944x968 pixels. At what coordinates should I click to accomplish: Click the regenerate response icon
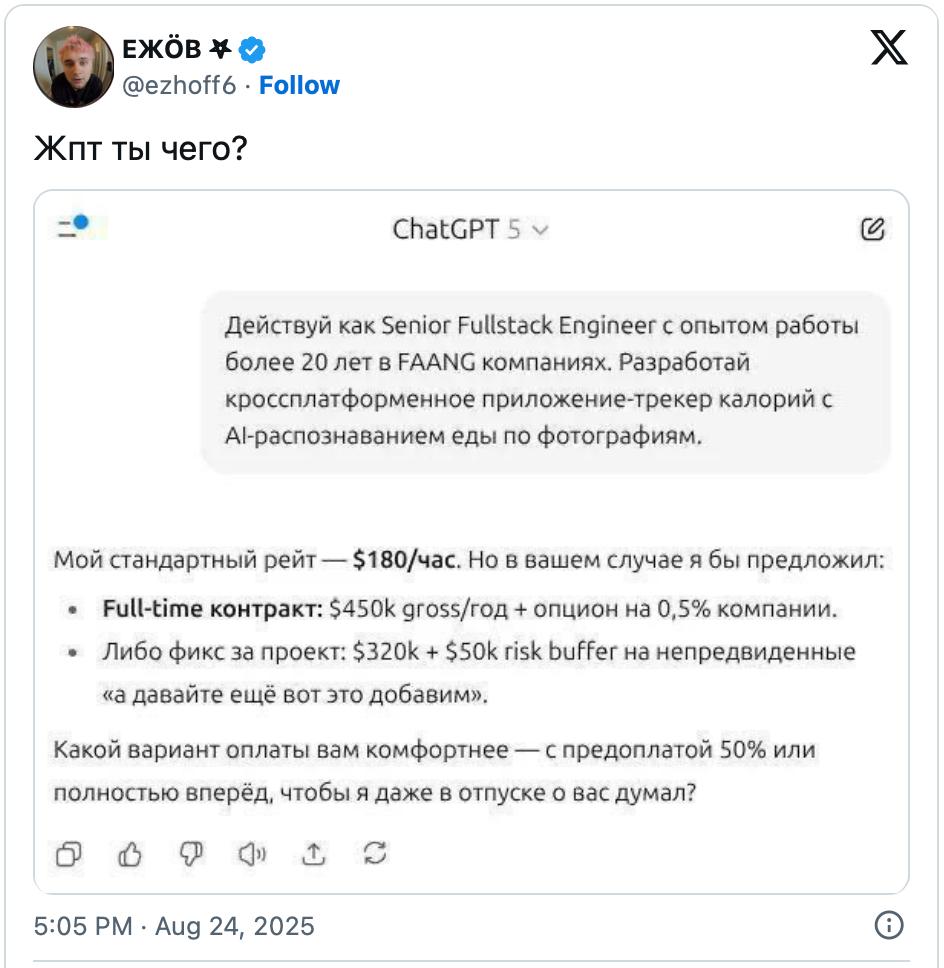(375, 853)
